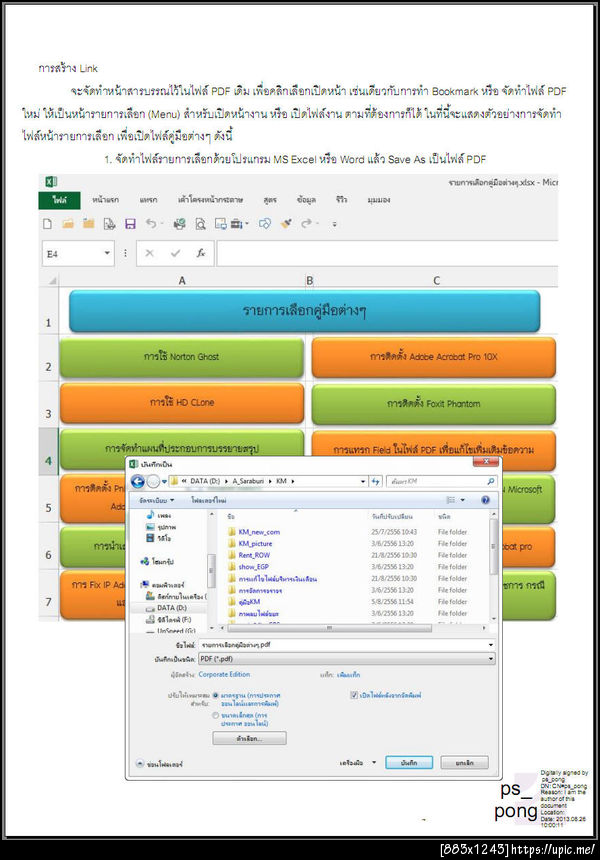The height and width of the screenshot is (860, 600).
Task: Click the Open folder icon in Excel toolbar
Action: point(68,224)
